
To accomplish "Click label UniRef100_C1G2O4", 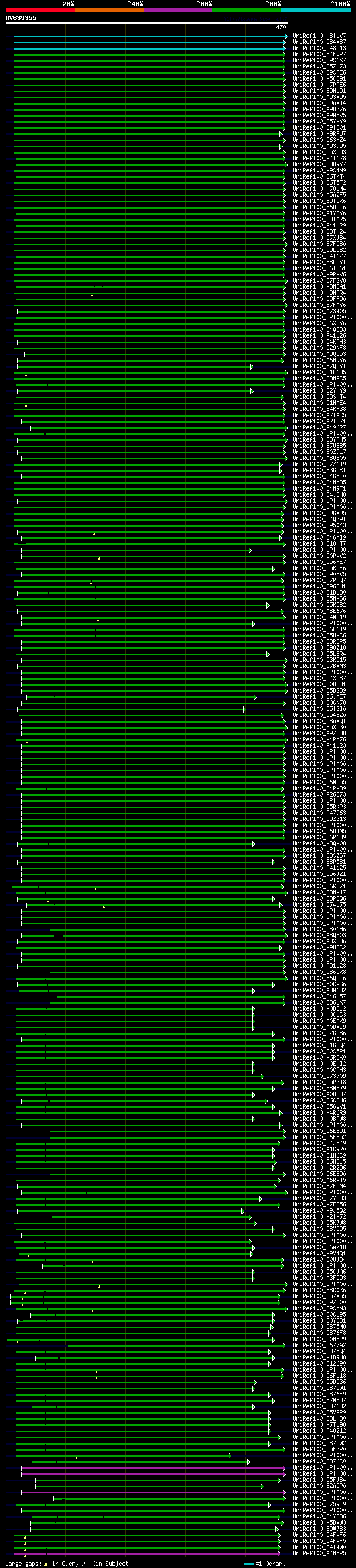I will click(319, 1045).
